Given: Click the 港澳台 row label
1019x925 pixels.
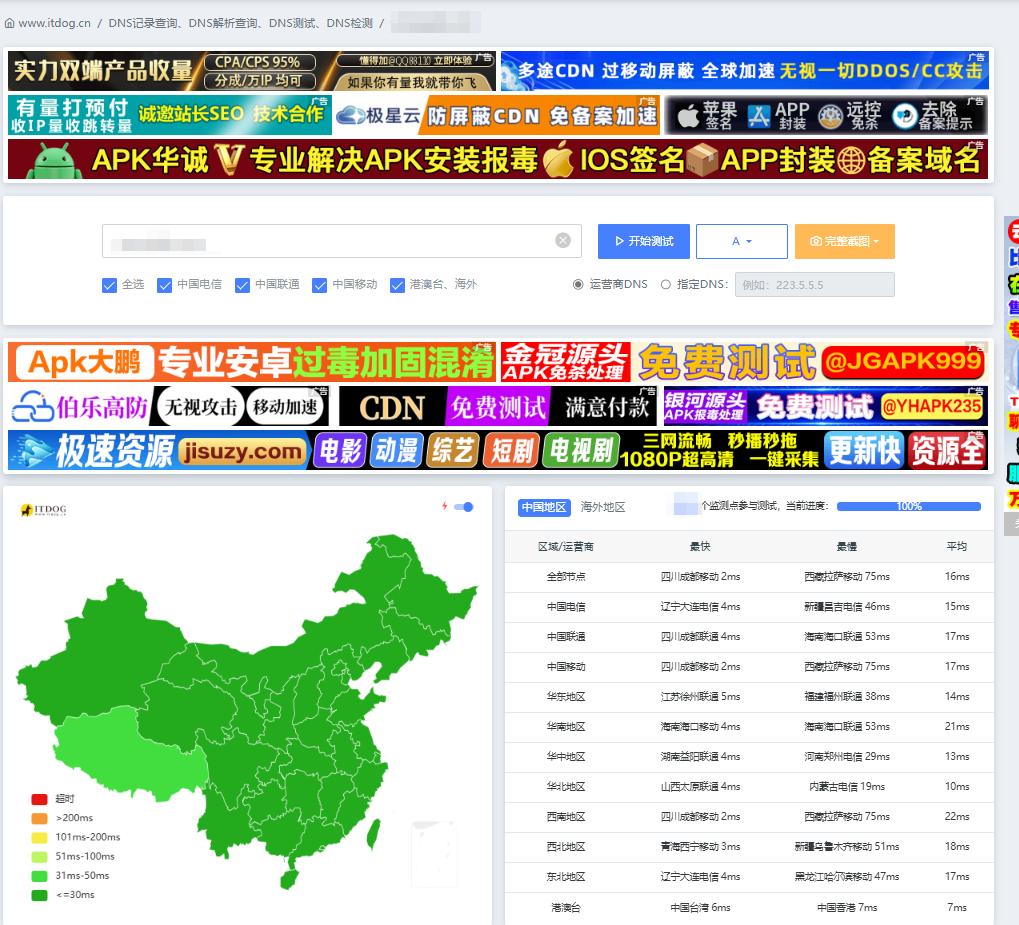Looking at the screenshot, I should (565, 907).
